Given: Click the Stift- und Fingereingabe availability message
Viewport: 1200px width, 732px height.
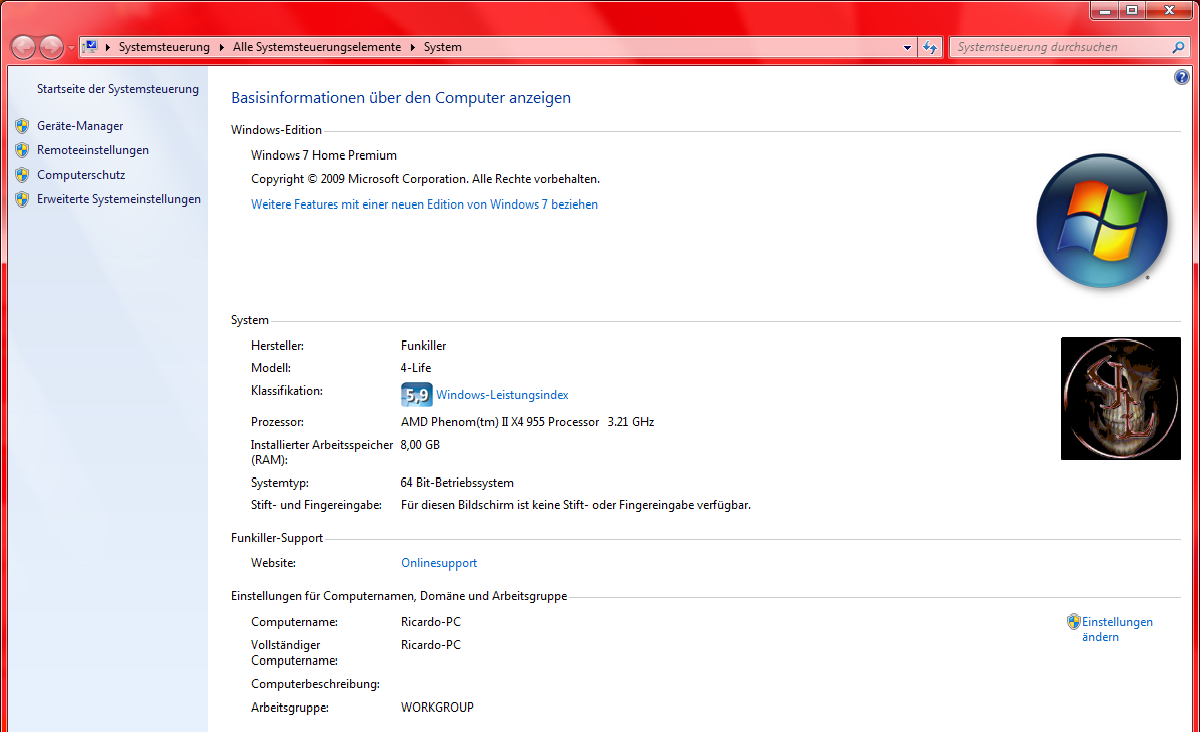Looking at the screenshot, I should [x=576, y=505].
